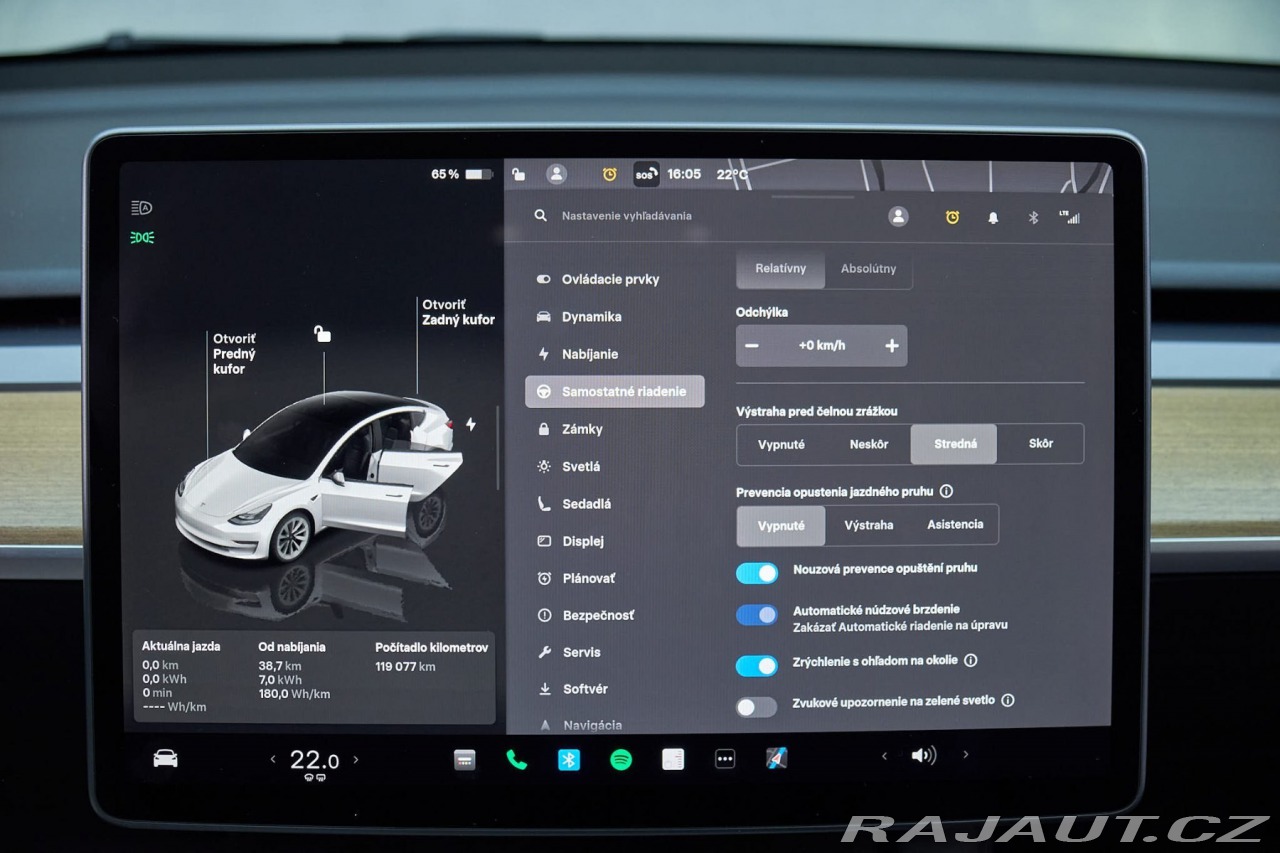
Task: Tap the lock icon in top status bar
Action: (x=518, y=174)
